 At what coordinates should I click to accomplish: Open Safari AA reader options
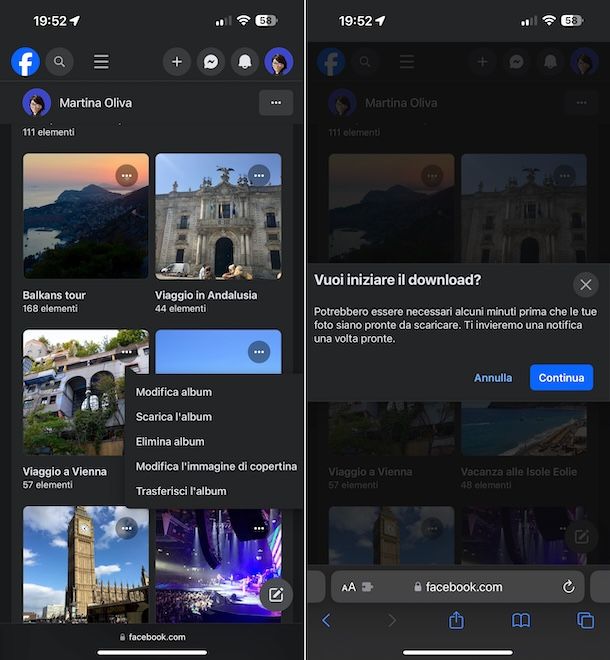(x=349, y=587)
